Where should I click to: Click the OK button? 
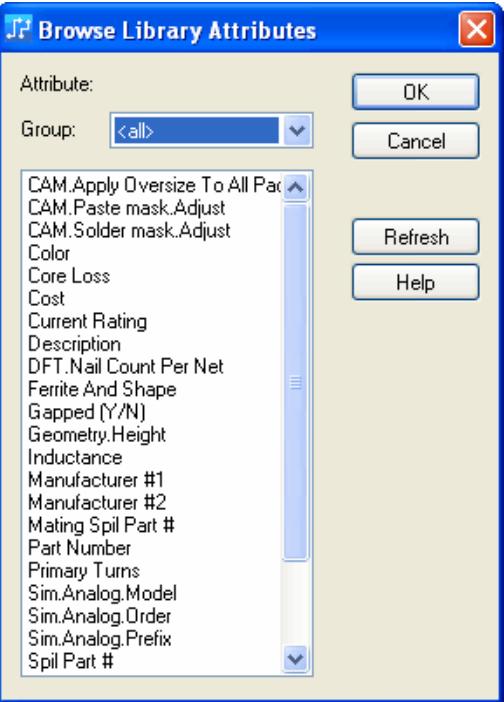416,92
